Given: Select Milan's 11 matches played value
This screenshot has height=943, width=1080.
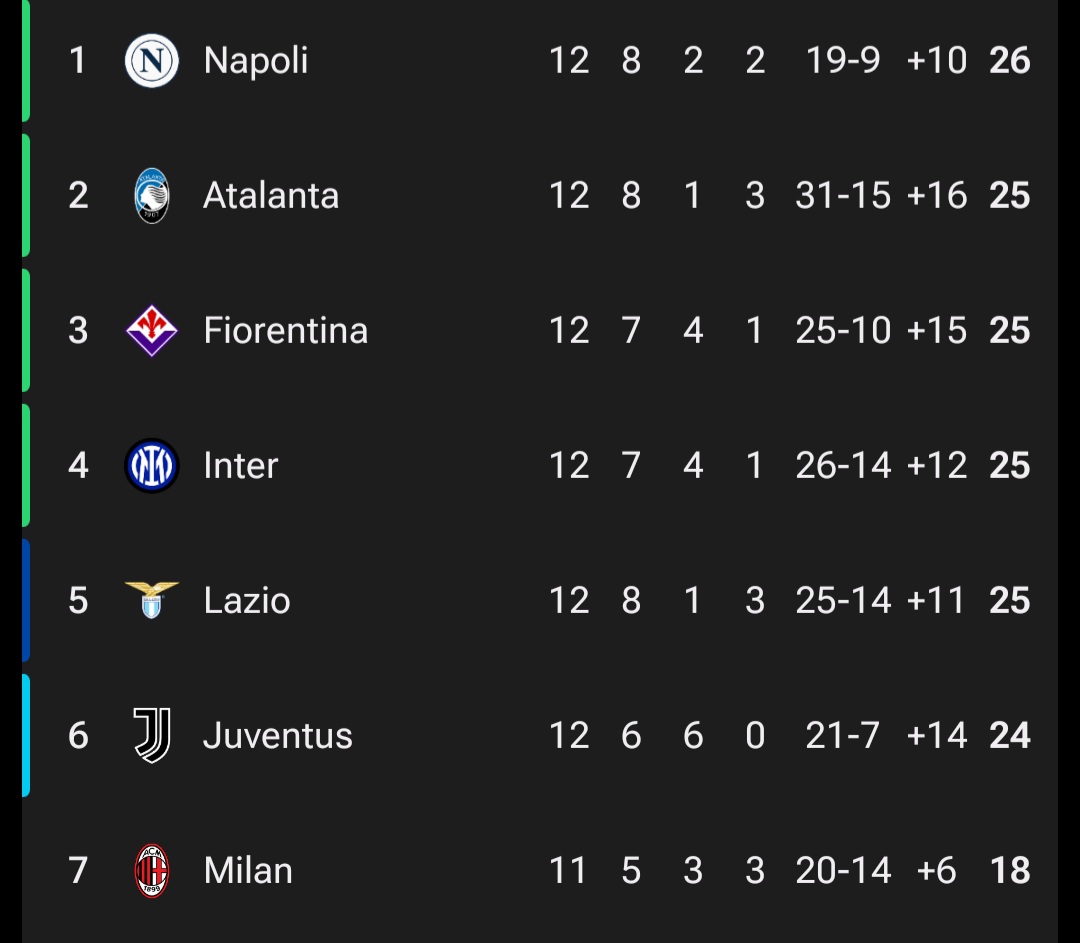Looking at the screenshot, I should pos(568,871).
